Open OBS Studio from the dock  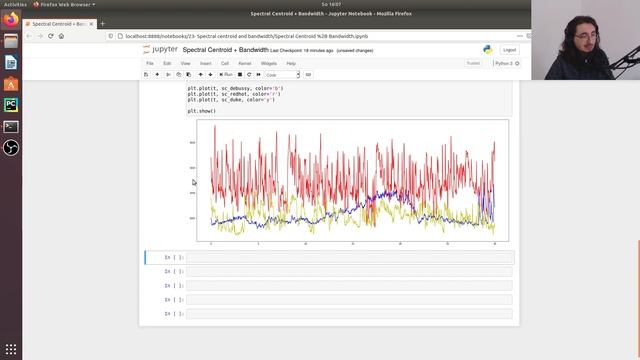pyautogui.click(x=11, y=148)
